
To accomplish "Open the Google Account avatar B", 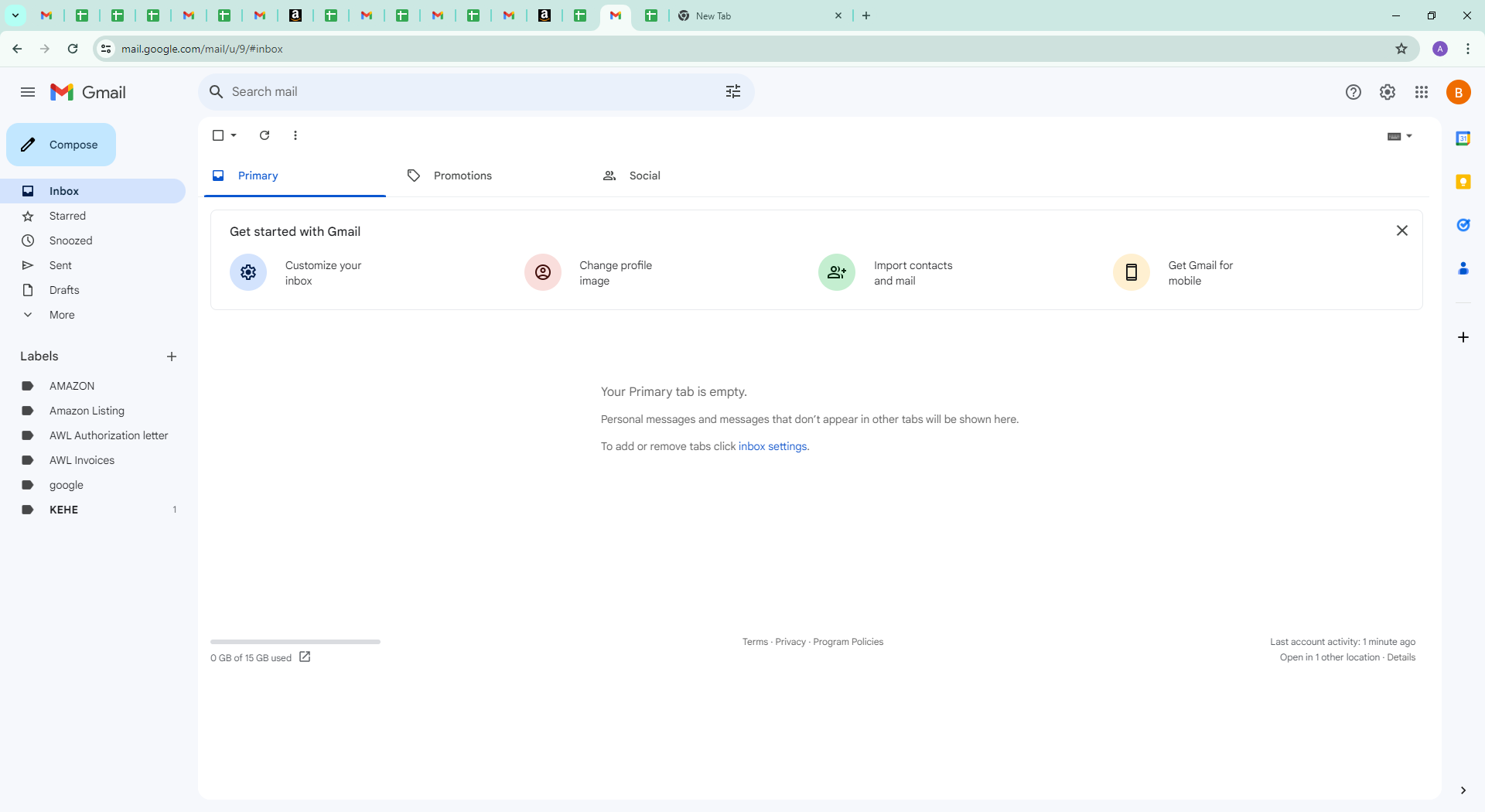I will coord(1459,92).
